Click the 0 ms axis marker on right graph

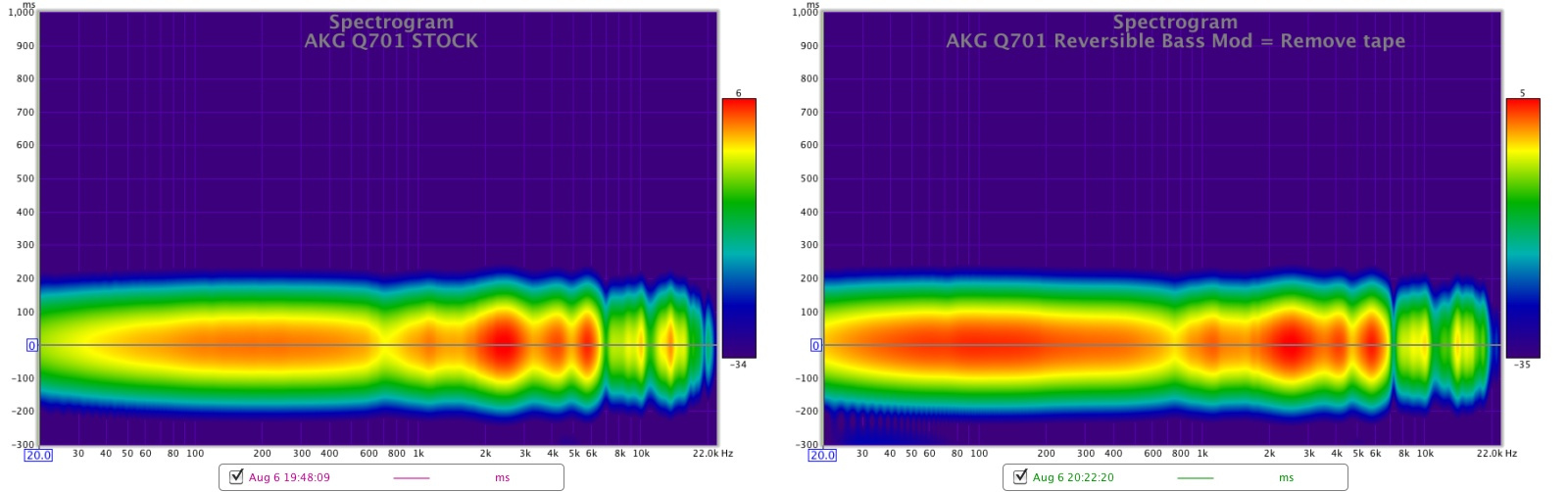[x=815, y=345]
